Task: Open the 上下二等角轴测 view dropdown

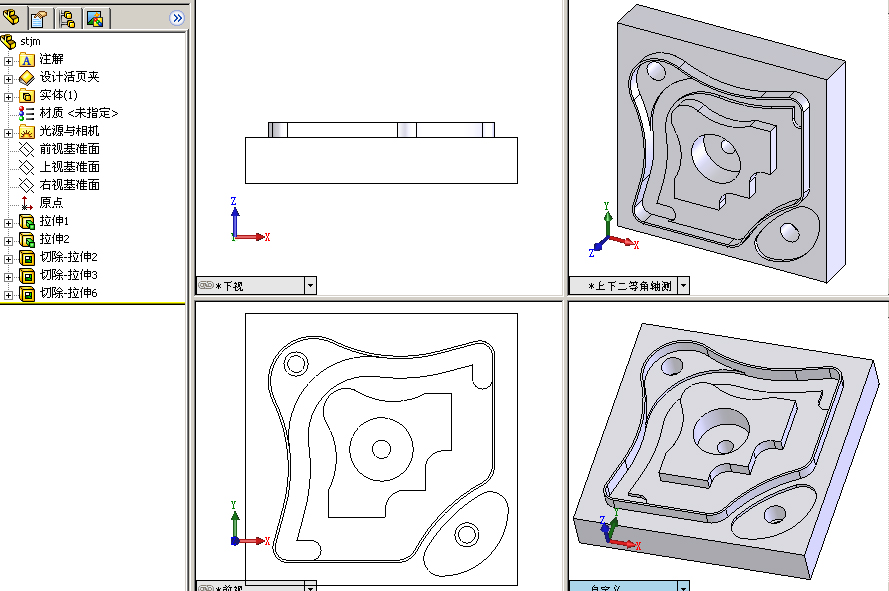Action: (684, 285)
